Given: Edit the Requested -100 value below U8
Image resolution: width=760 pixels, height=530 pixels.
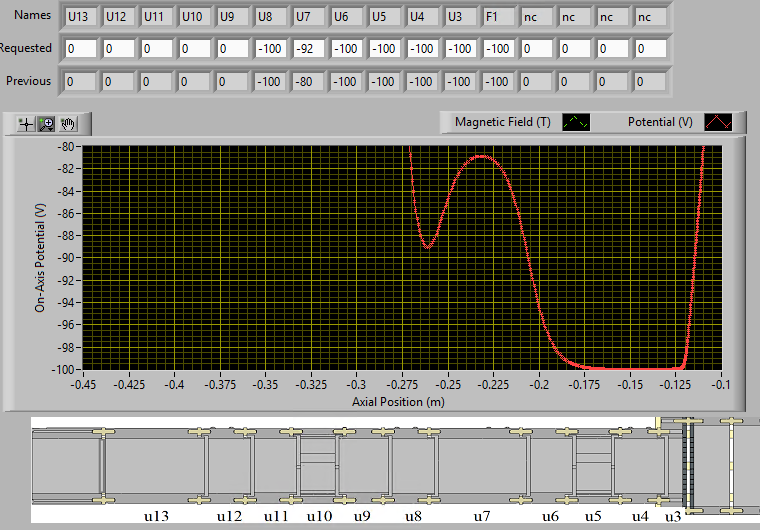Looking at the screenshot, I should coord(270,48).
